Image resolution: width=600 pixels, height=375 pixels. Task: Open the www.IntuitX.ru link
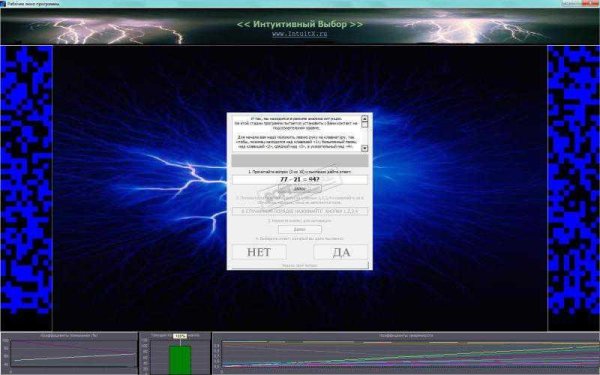300,34
